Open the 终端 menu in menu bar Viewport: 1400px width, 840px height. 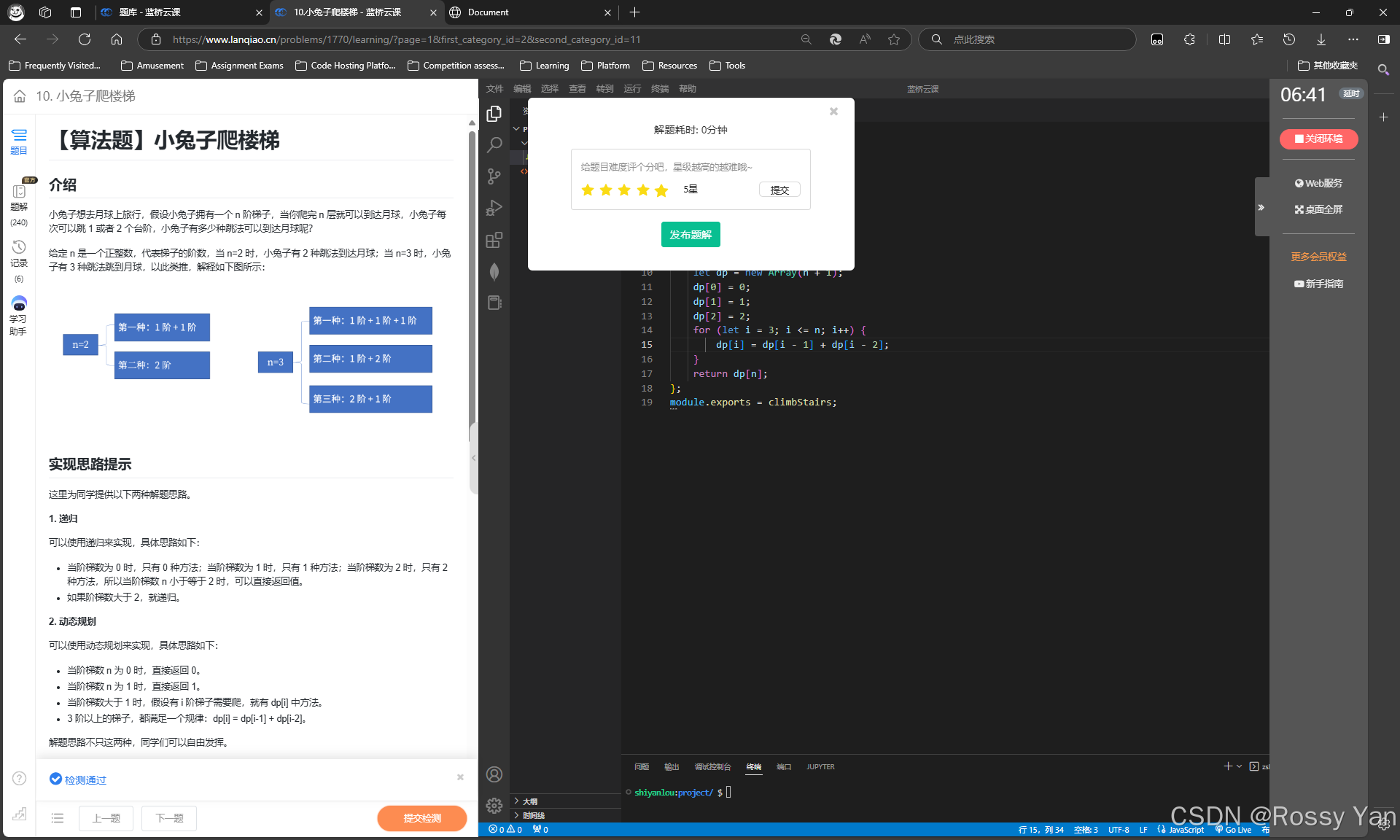coord(660,89)
